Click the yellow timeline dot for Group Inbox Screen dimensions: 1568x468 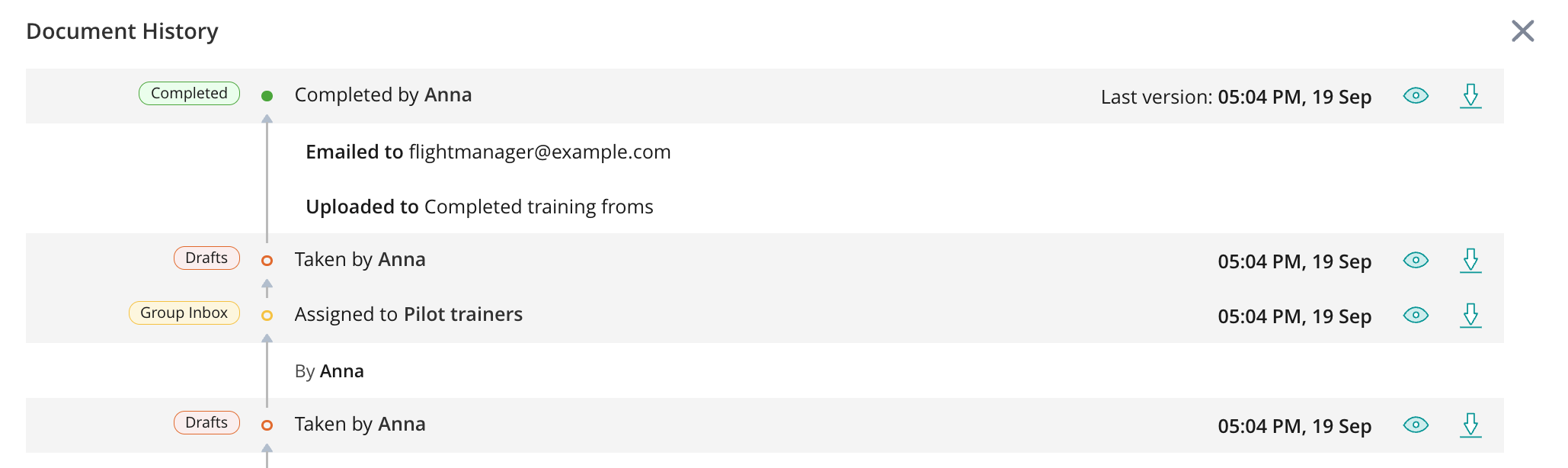(x=267, y=316)
